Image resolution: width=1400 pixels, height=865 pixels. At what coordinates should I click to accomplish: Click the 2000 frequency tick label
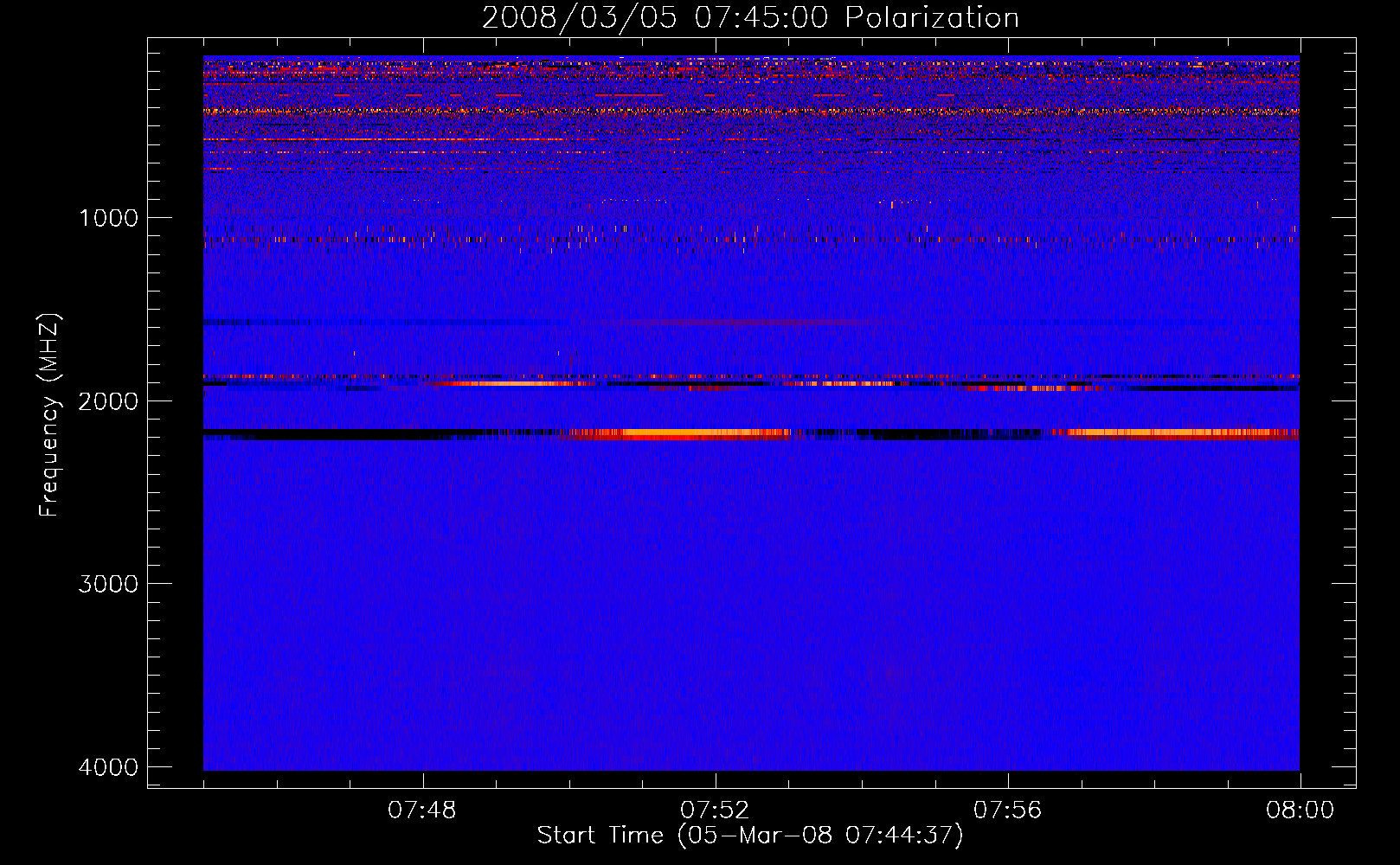[x=108, y=400]
